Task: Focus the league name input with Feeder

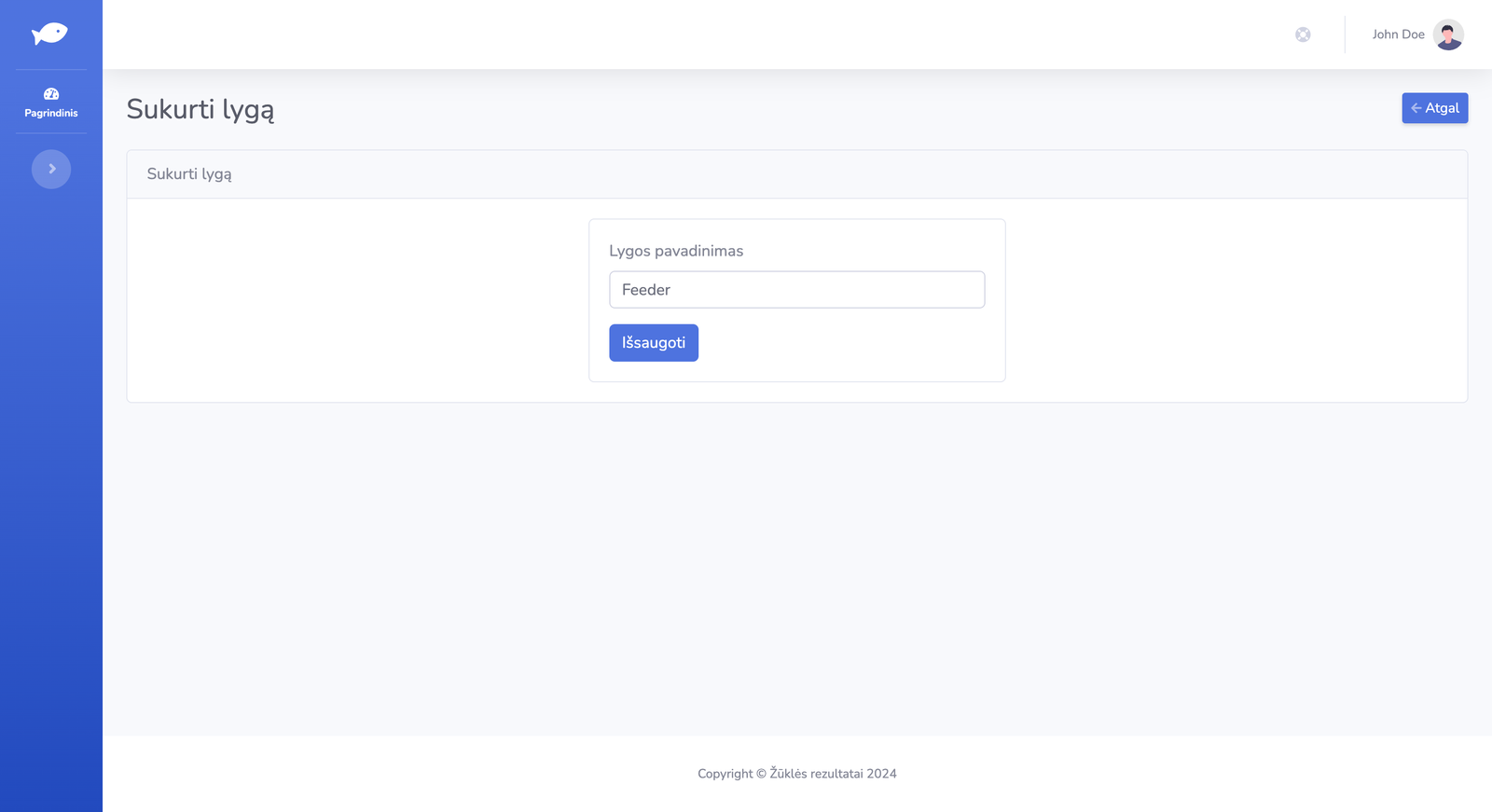Action: point(796,290)
